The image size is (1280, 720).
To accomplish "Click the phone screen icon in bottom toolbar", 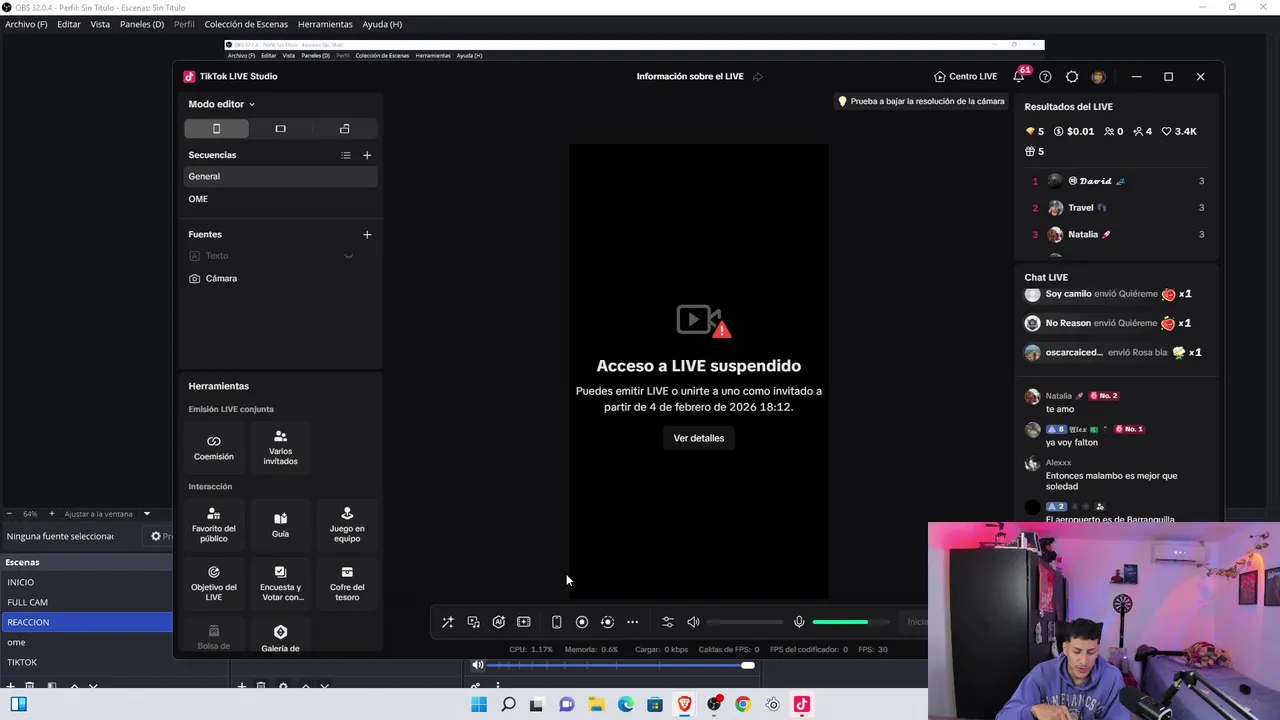I will (556, 622).
